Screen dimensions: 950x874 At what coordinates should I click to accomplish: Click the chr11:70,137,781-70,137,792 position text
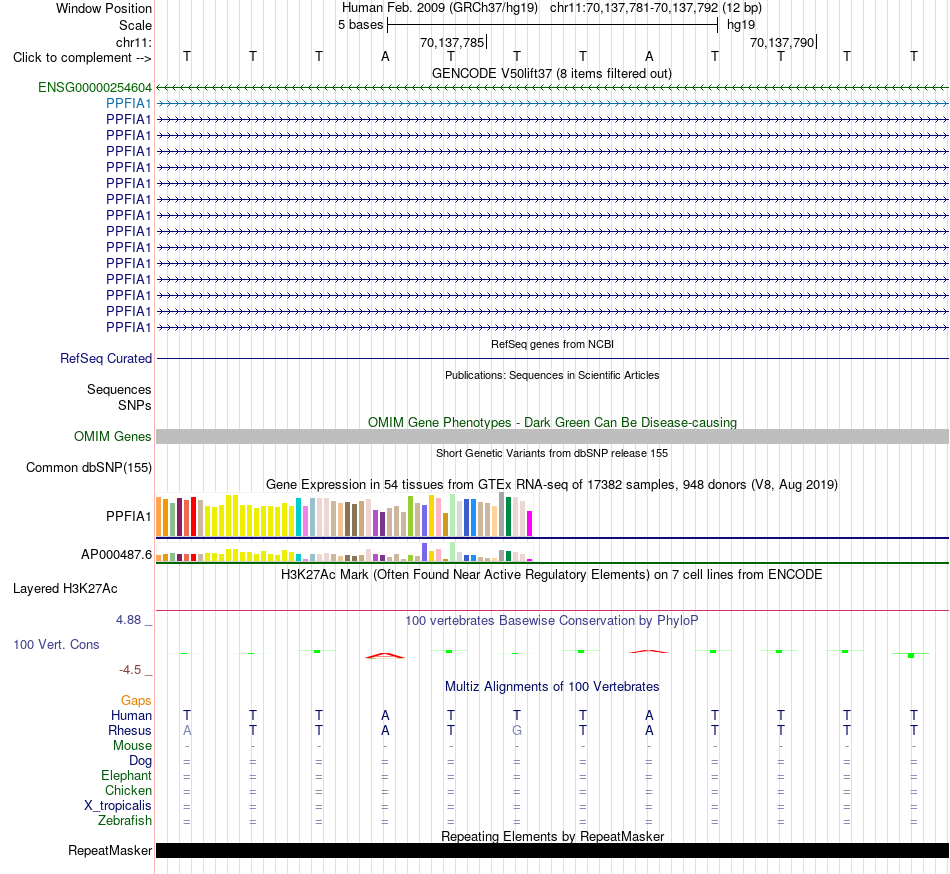[x=634, y=8]
